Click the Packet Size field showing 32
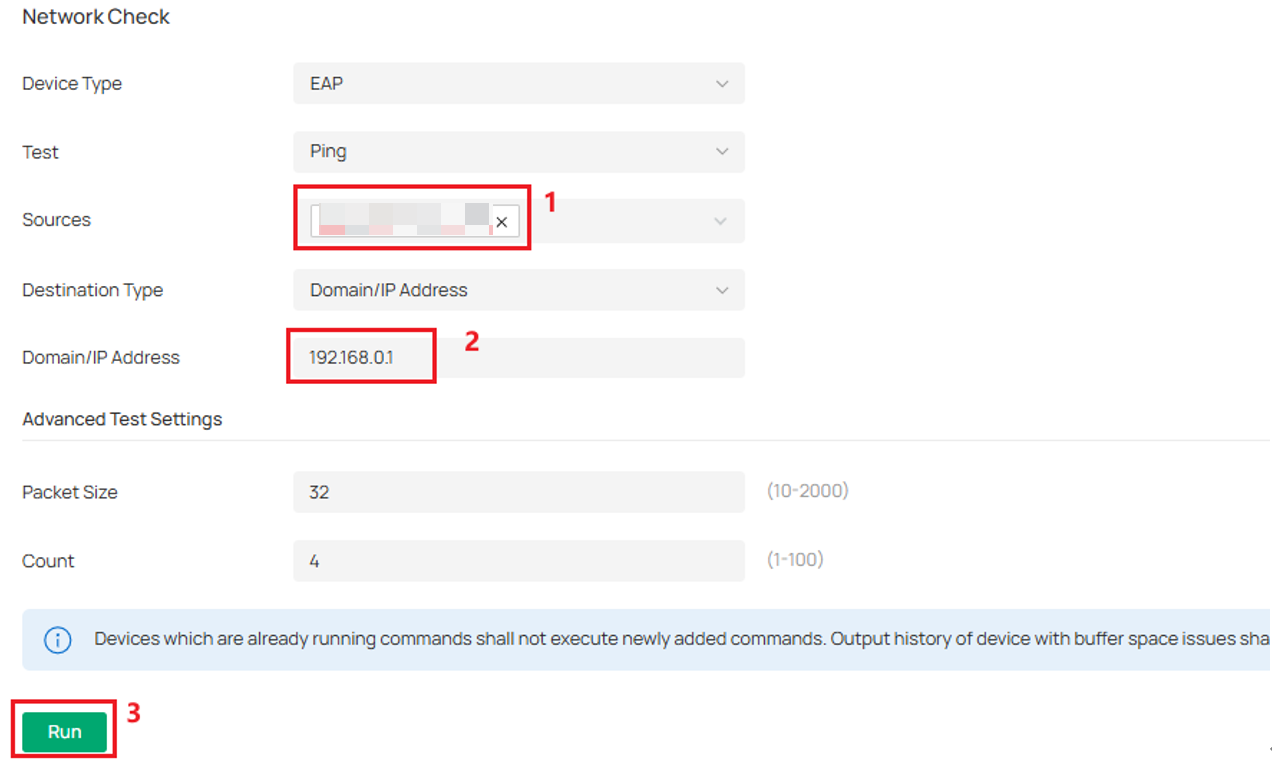Screen dimensions: 1272x763 [x=518, y=492]
